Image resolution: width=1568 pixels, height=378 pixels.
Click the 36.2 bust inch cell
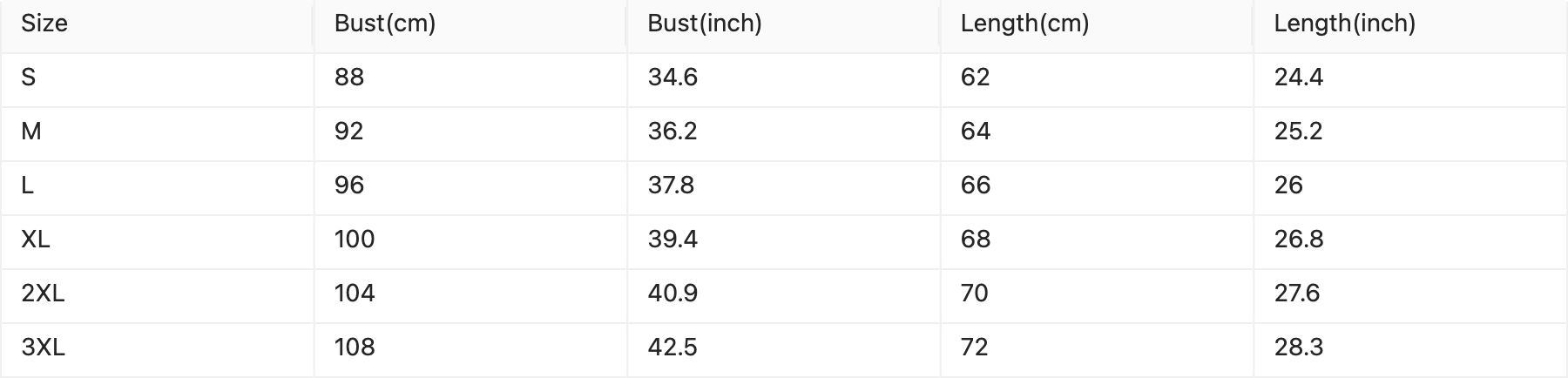672,132
